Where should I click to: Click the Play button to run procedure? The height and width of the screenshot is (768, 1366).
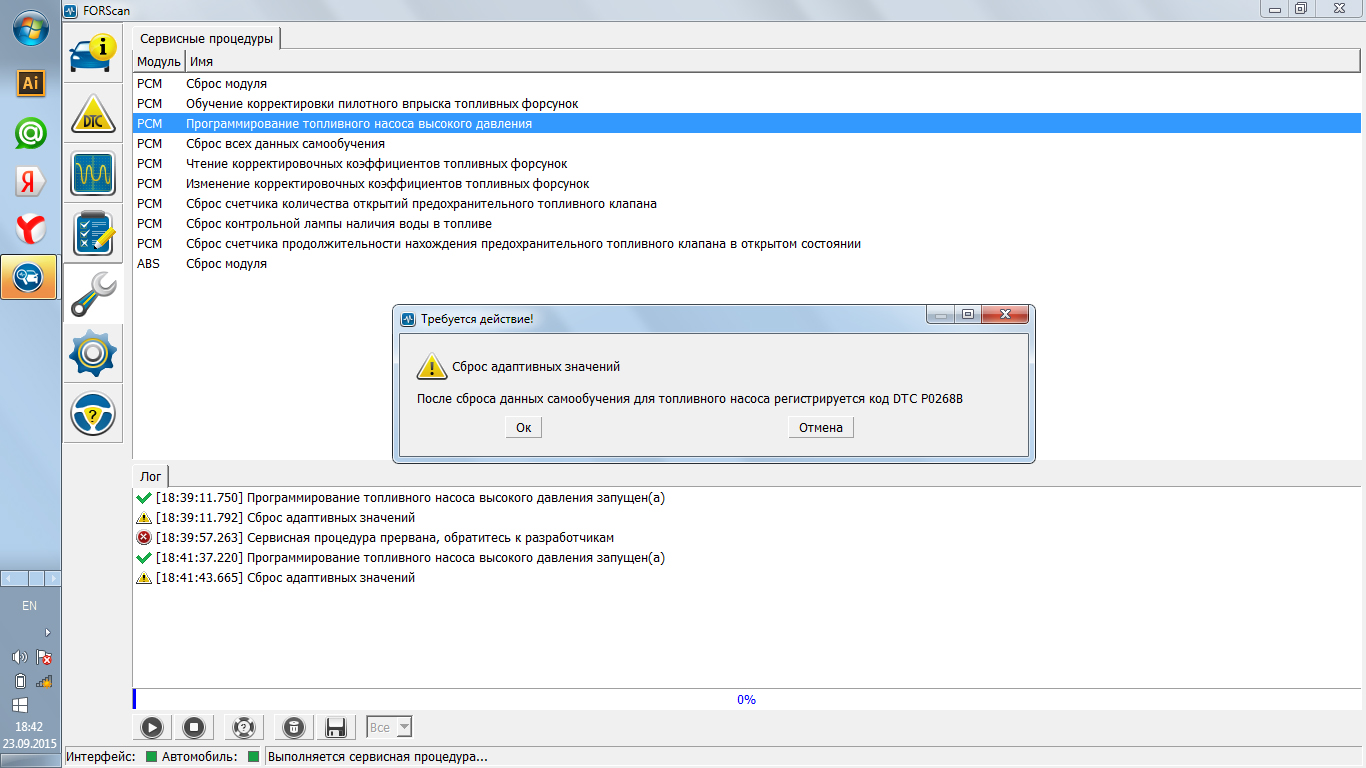pyautogui.click(x=152, y=727)
